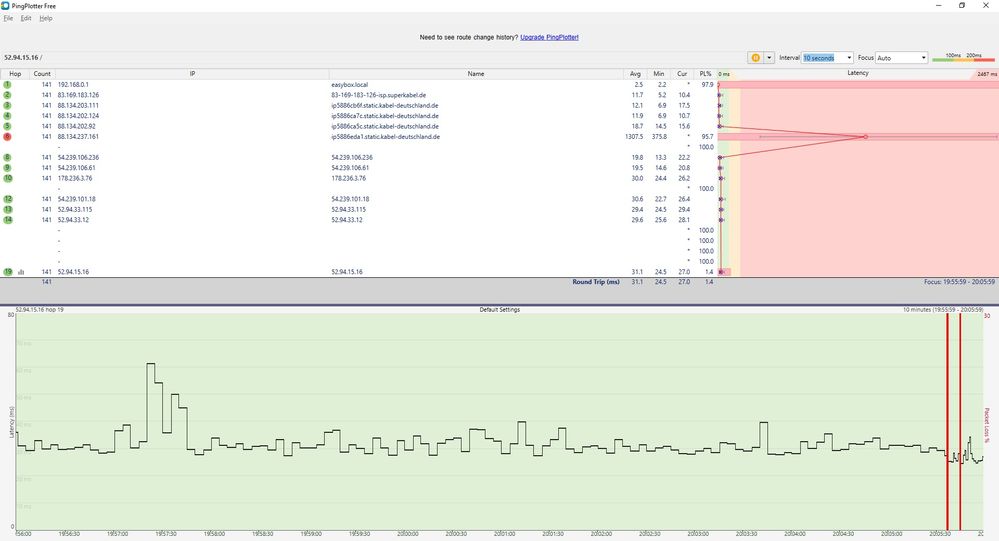Click the Latency graph column header
Viewport: 999px width, 541px height.
pyautogui.click(x=858, y=73)
